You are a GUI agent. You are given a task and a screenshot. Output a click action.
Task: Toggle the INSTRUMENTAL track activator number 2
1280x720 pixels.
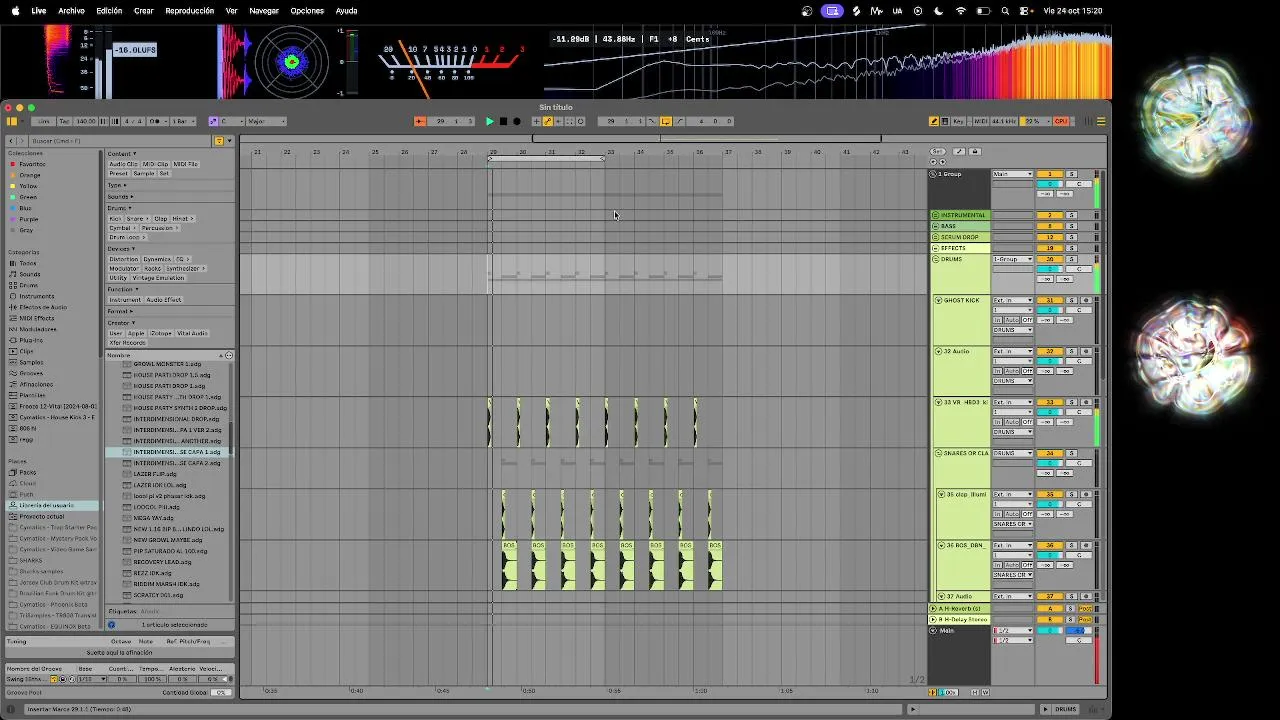[x=1050, y=215]
